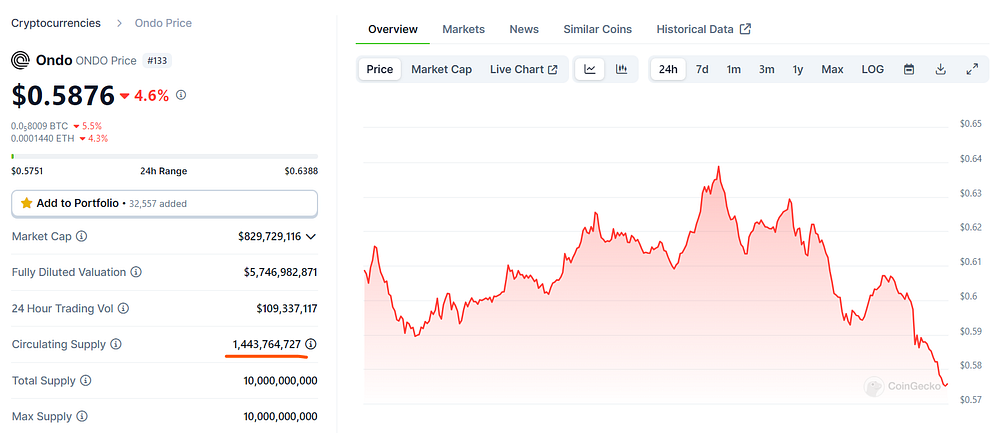Add Ondo to Portfolio
The width and height of the screenshot is (1000, 433).
165,203
